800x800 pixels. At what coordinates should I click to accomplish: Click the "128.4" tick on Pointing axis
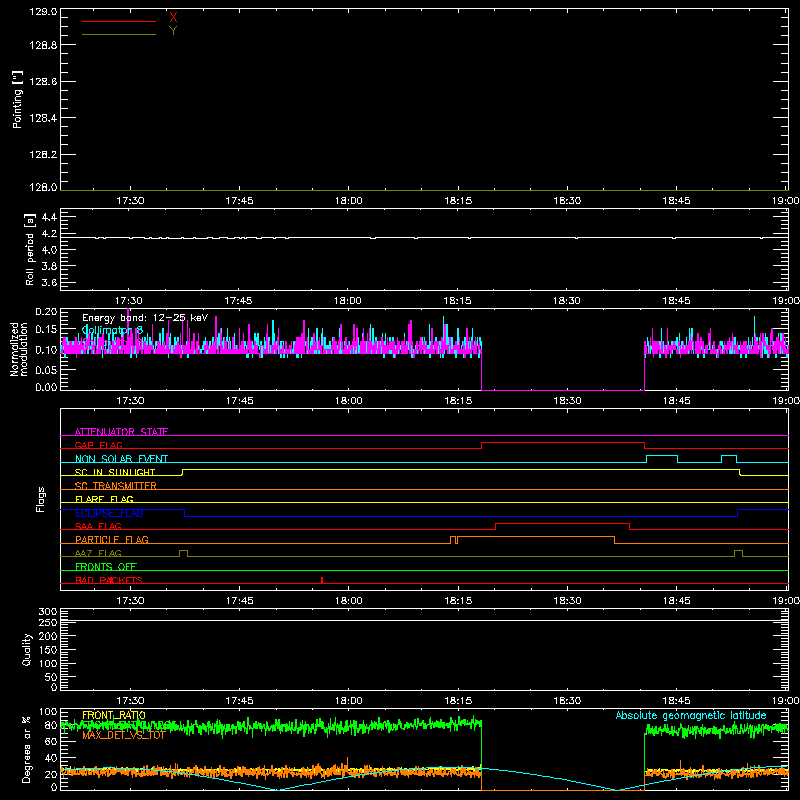[43, 118]
